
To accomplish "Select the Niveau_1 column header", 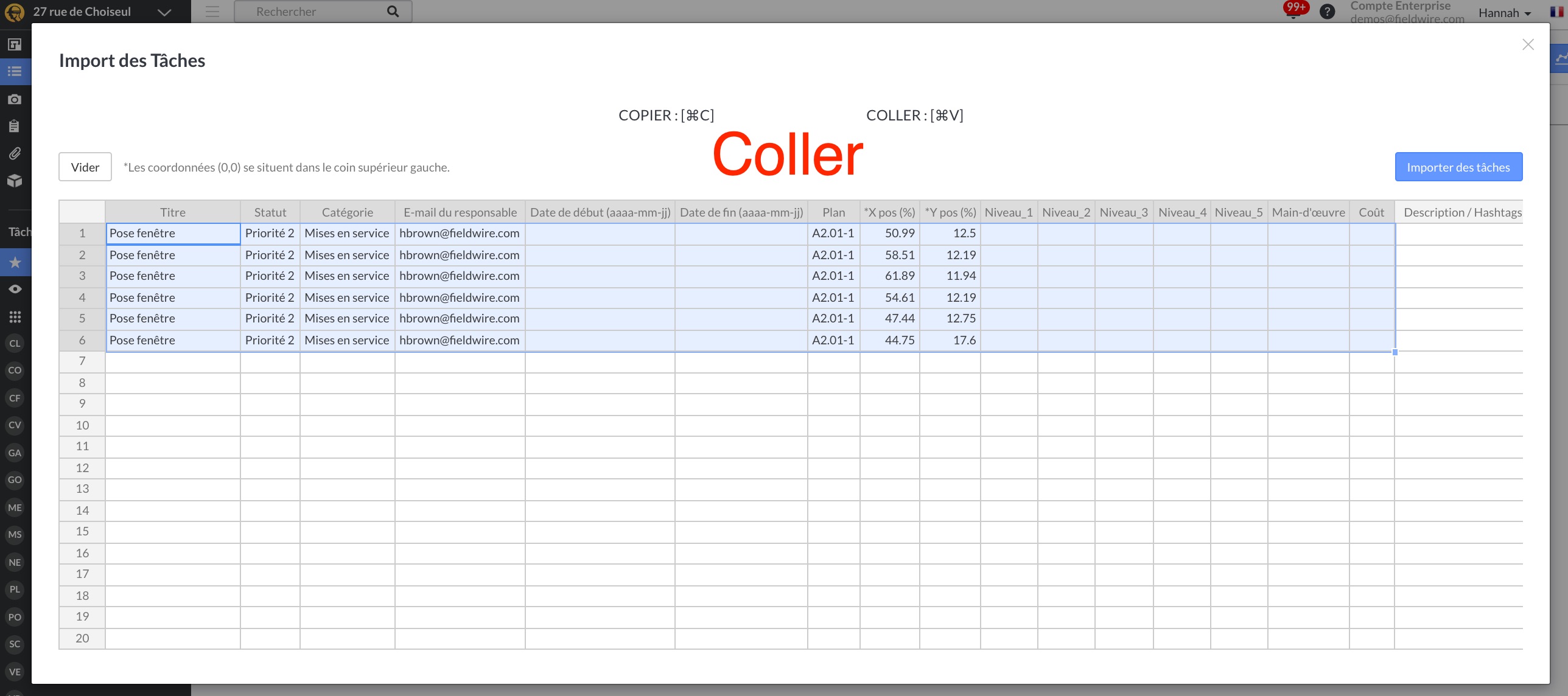I will [x=1009, y=212].
